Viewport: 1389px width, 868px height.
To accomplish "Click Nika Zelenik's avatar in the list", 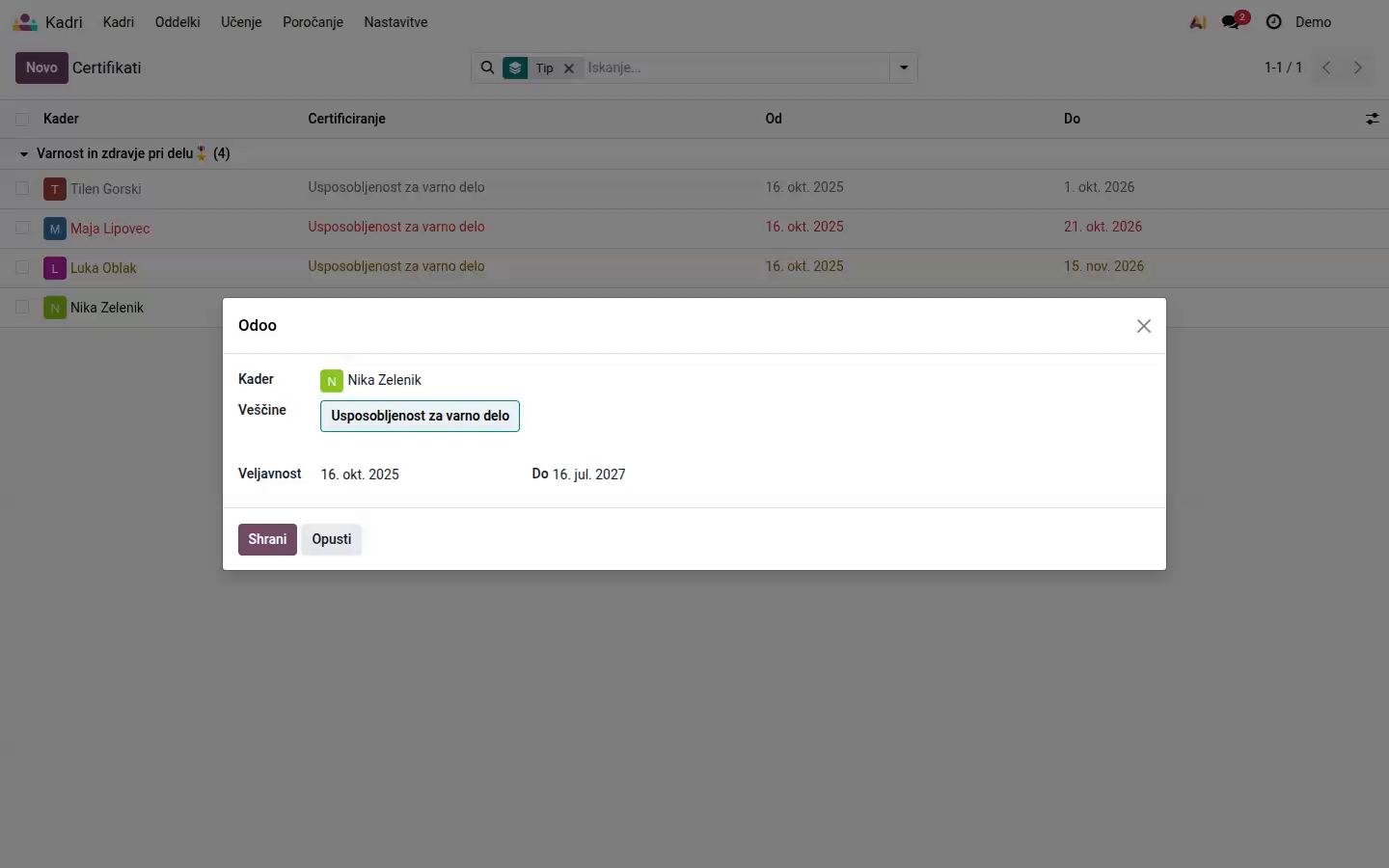I will click(55, 307).
